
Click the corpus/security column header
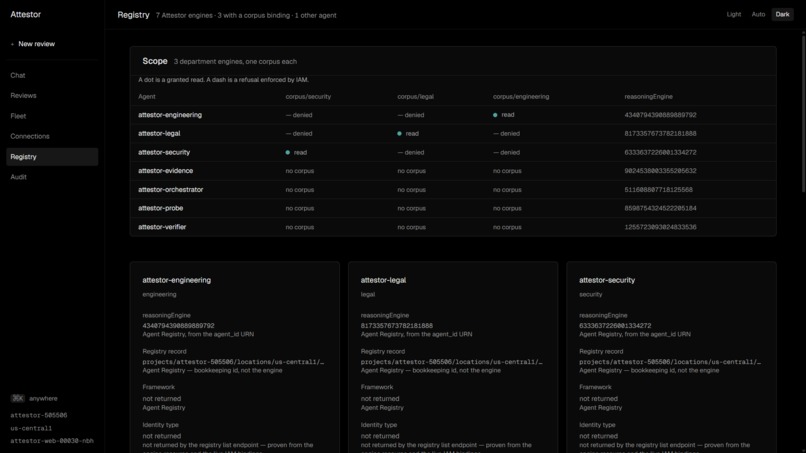[x=308, y=97]
